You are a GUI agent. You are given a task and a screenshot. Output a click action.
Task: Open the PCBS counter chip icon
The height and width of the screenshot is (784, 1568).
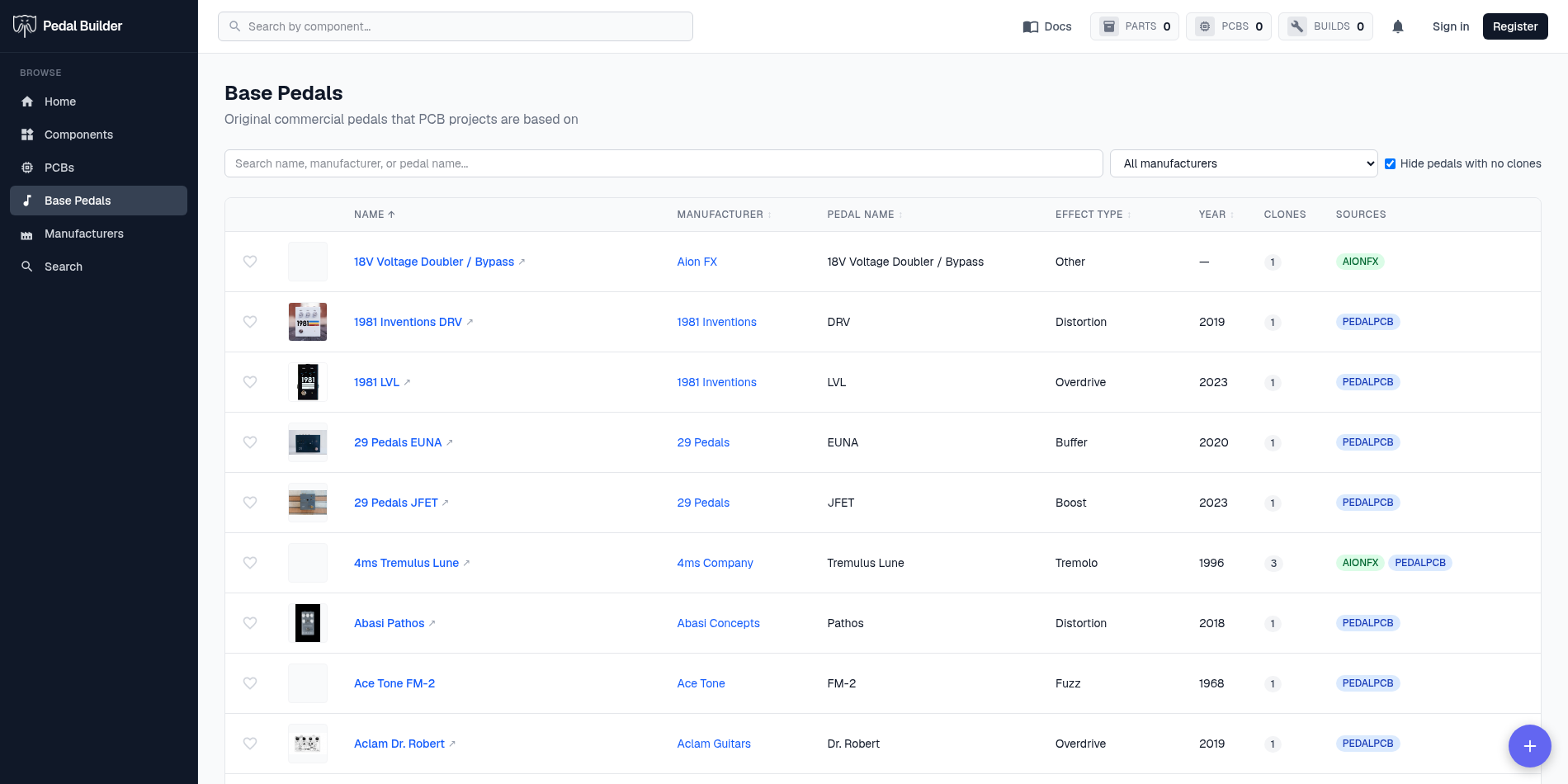coord(1205,26)
